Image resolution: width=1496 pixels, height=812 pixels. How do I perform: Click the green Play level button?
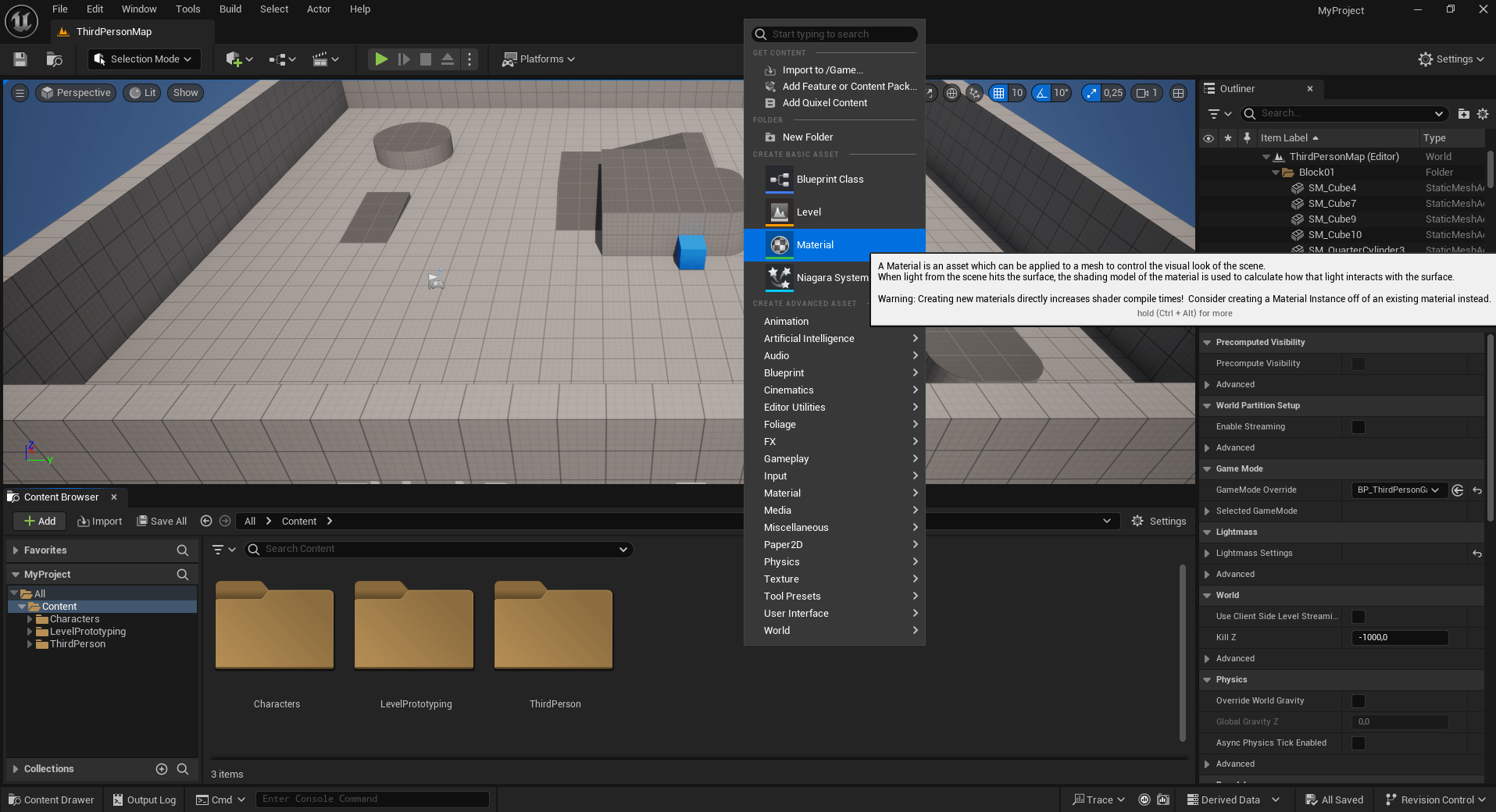point(380,59)
